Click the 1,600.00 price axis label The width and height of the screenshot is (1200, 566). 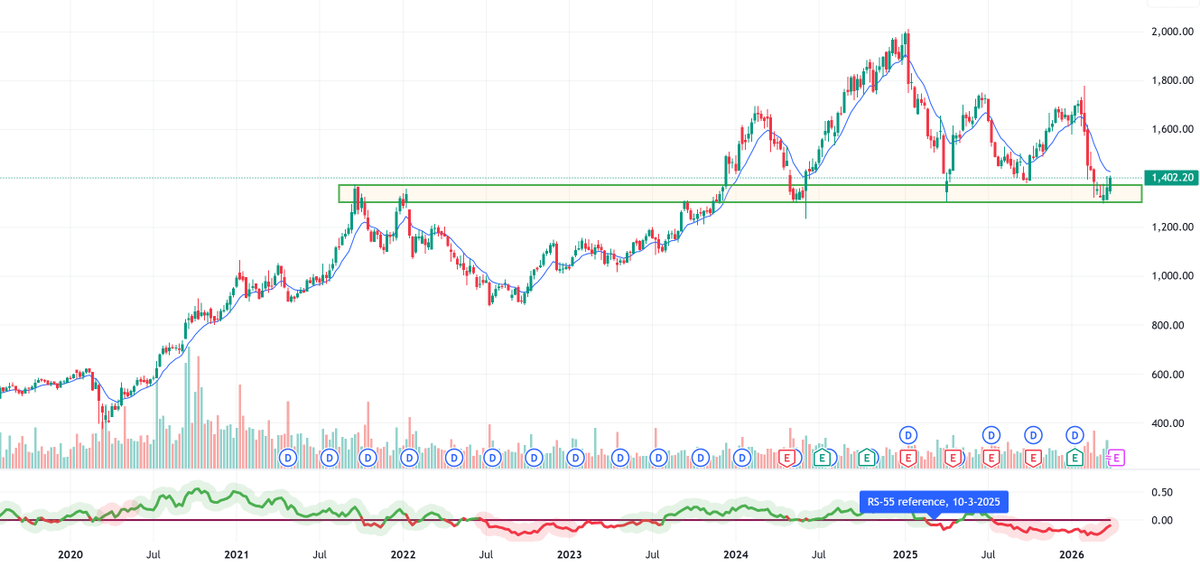(1174, 129)
